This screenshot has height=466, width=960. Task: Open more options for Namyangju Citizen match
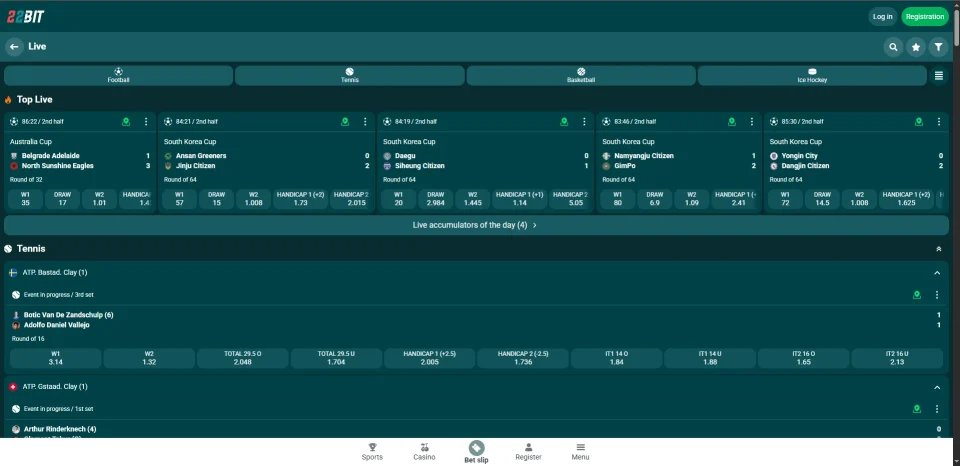tap(752, 122)
